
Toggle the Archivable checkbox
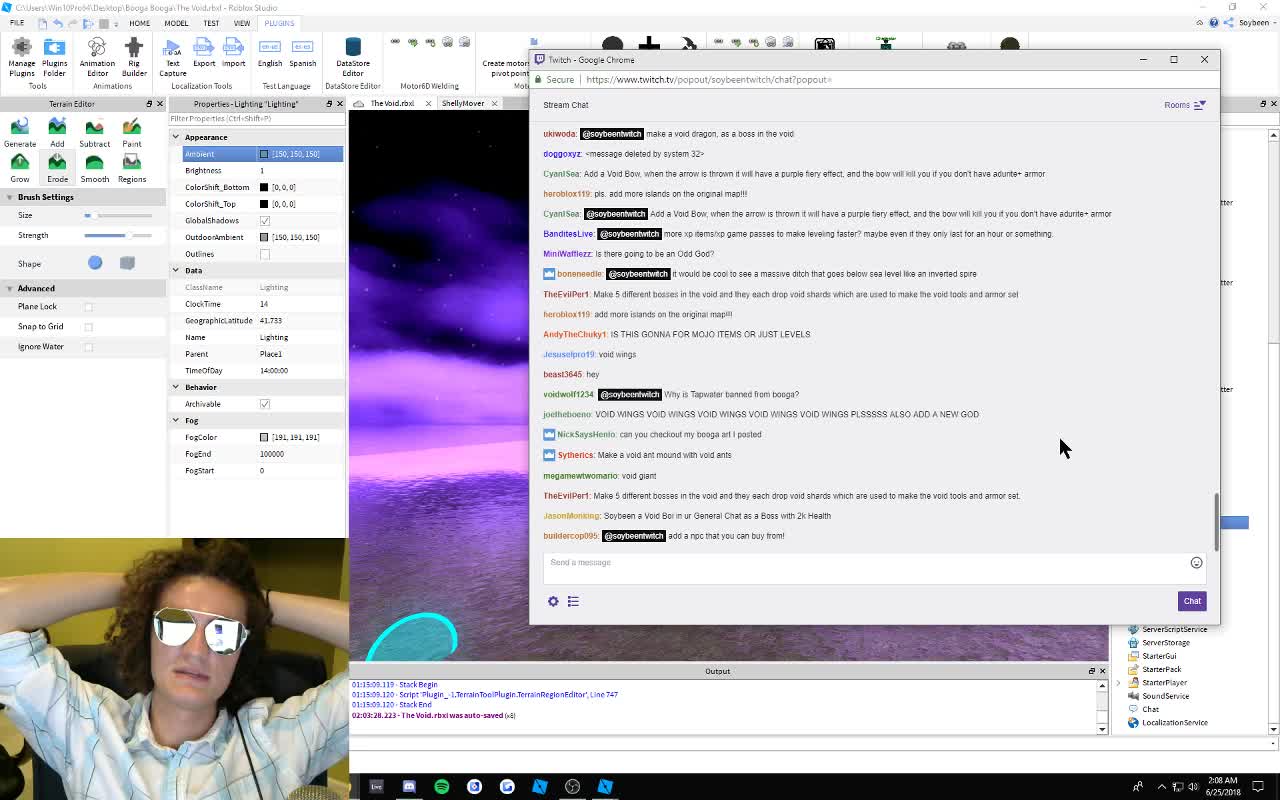(264, 404)
